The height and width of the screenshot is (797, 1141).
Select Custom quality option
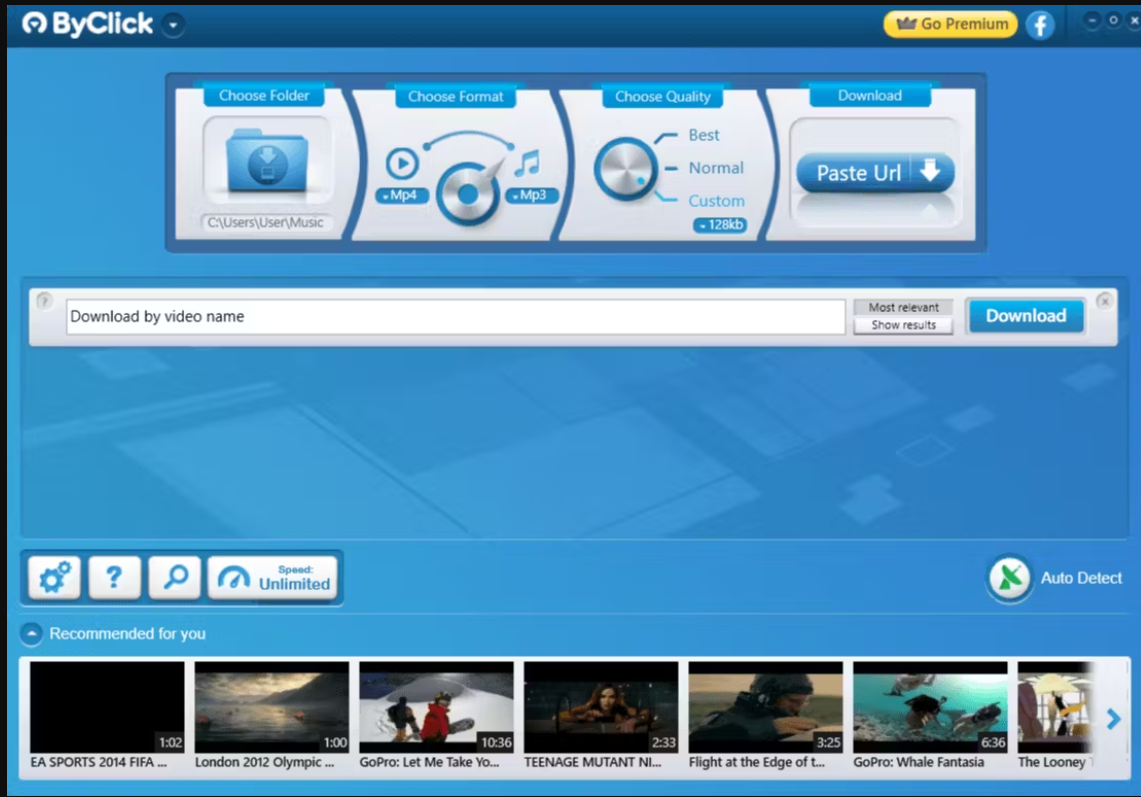(716, 201)
